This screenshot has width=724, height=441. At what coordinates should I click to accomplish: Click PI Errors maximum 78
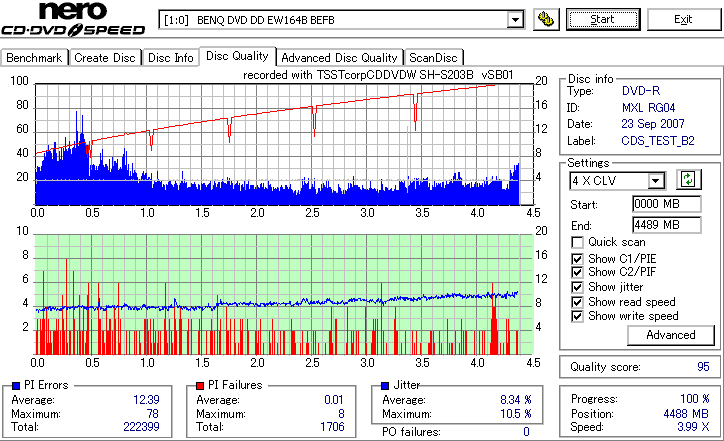(153, 414)
